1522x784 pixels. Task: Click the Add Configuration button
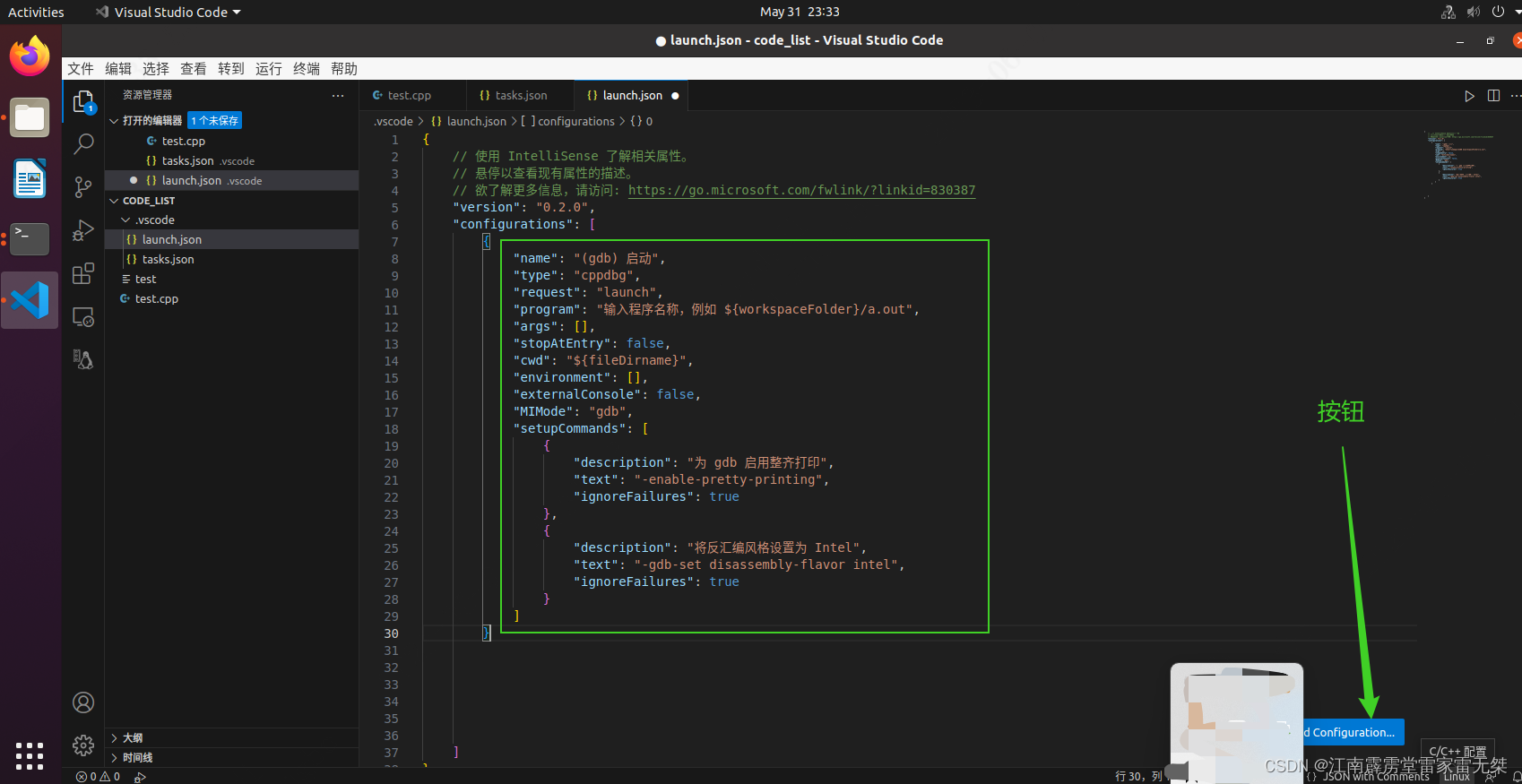(x=1353, y=733)
